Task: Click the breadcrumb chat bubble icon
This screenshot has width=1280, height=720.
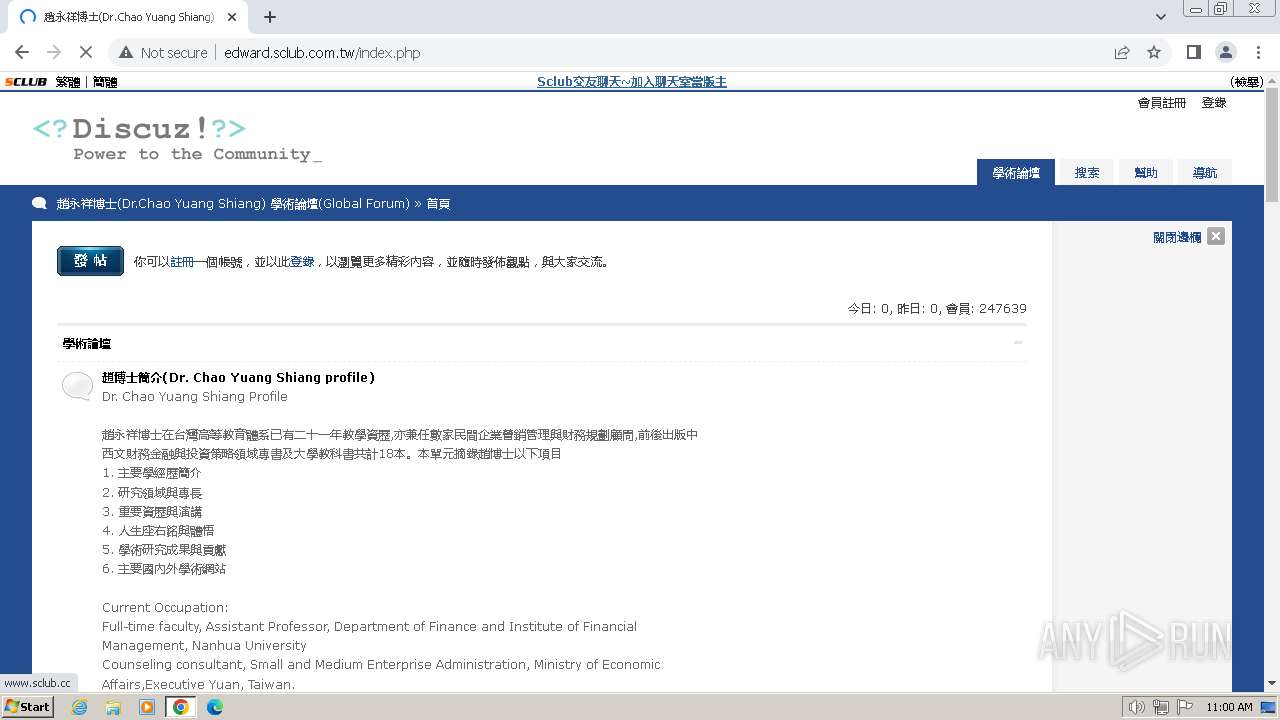Action: tap(40, 203)
